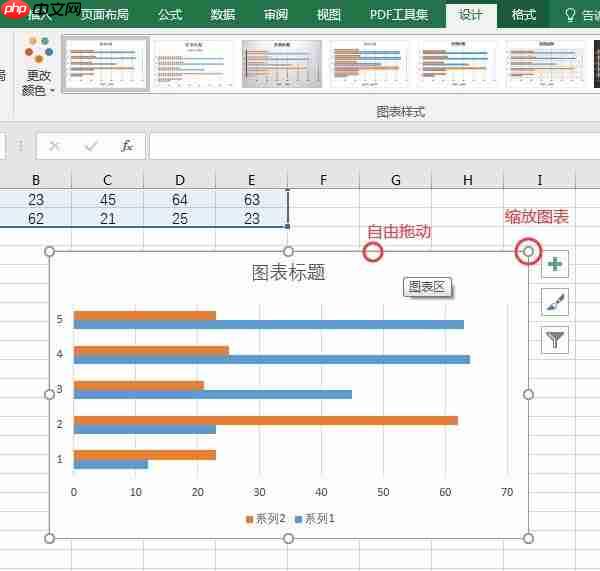Click the formula bar confirm checkmark
This screenshot has height=571, width=600.
point(91,146)
